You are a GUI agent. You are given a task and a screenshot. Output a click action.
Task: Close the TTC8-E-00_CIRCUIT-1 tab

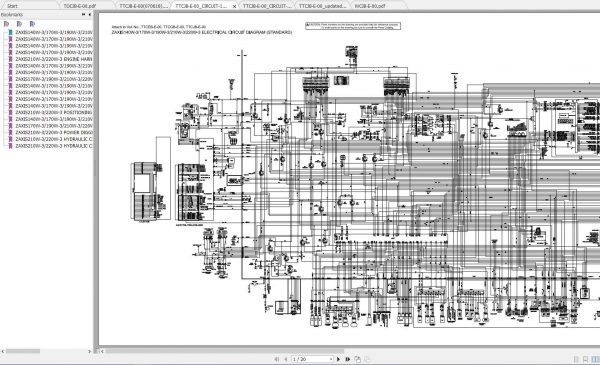(x=234, y=6)
